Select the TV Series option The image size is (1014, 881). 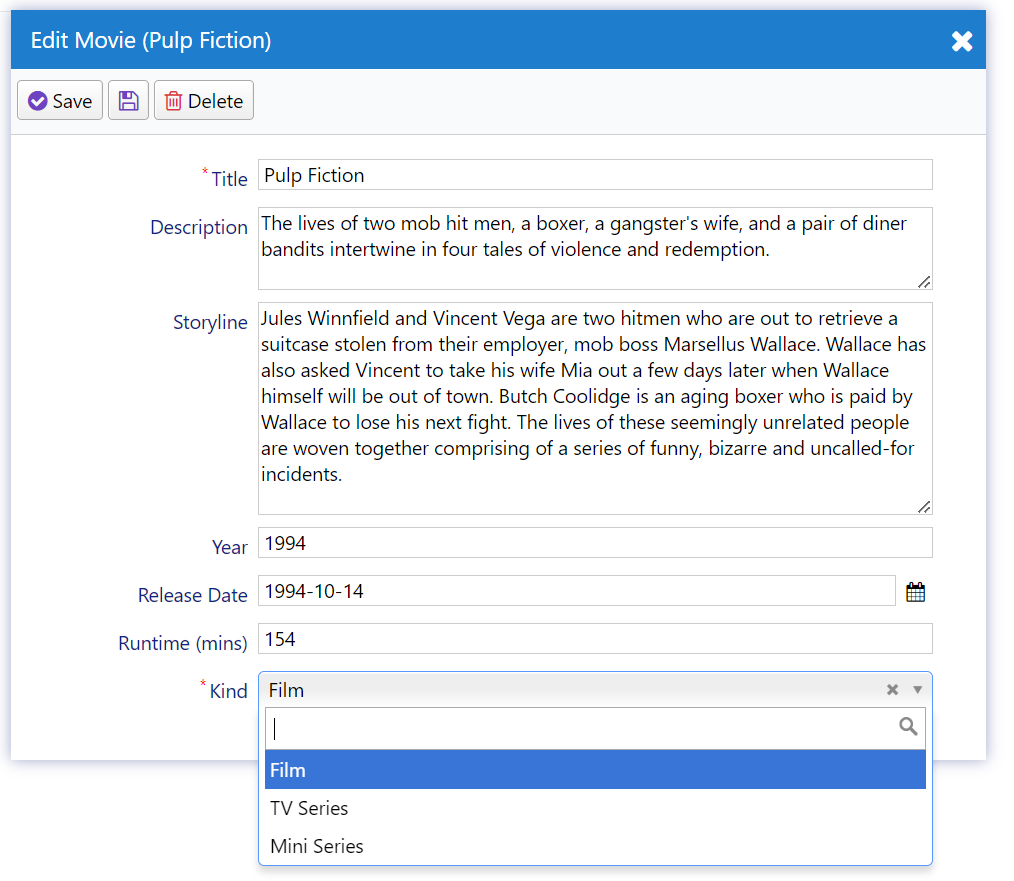tap(595, 808)
